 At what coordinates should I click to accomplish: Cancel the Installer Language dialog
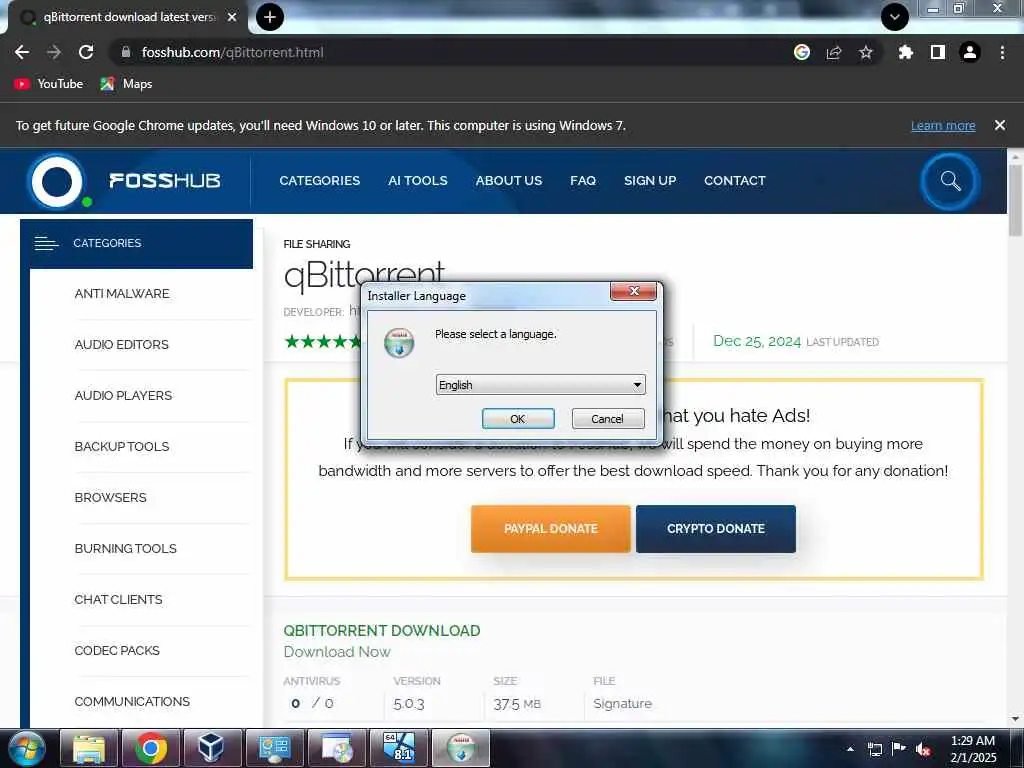(607, 419)
